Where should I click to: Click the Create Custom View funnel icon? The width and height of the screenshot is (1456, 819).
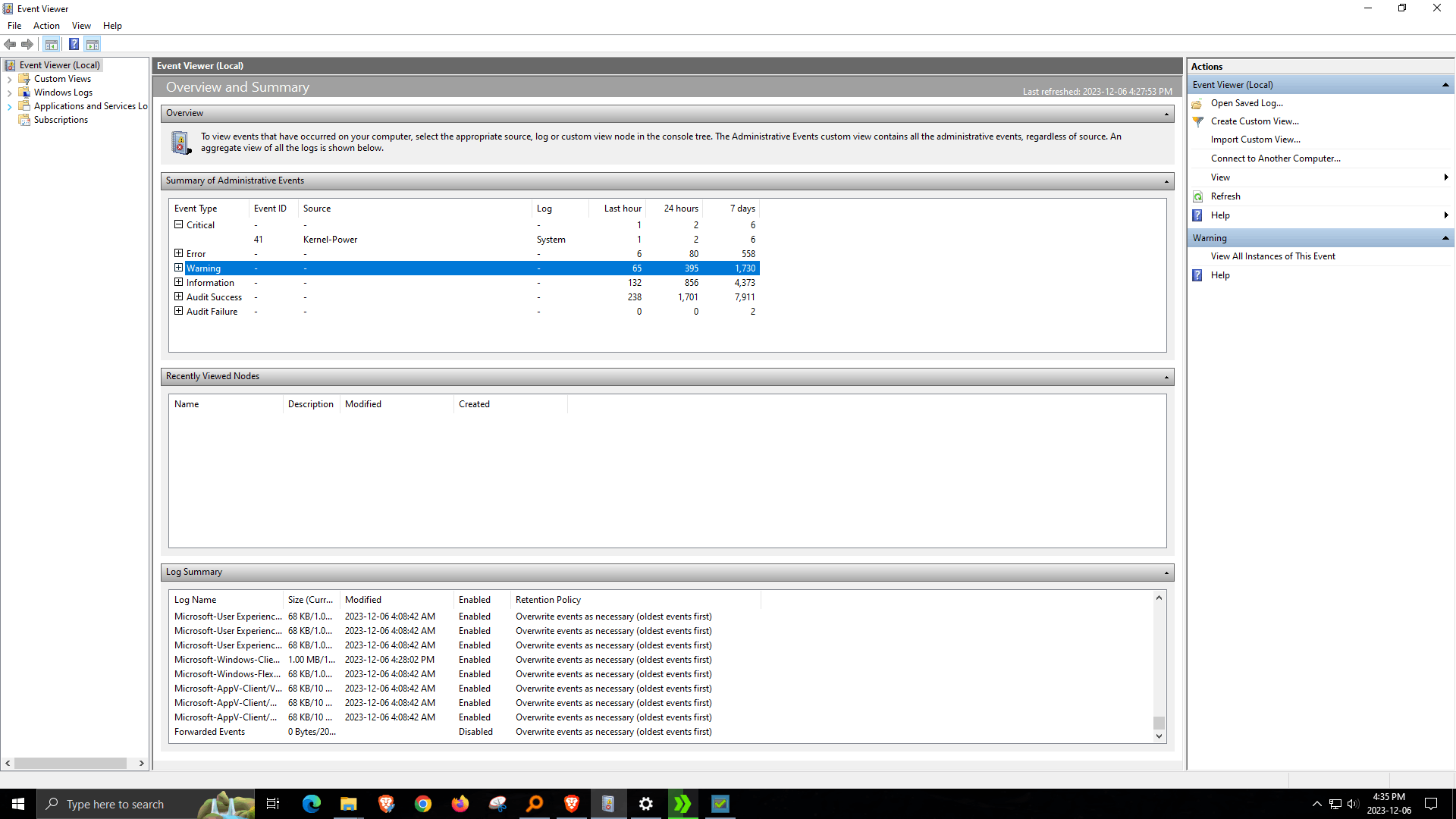tap(1198, 121)
